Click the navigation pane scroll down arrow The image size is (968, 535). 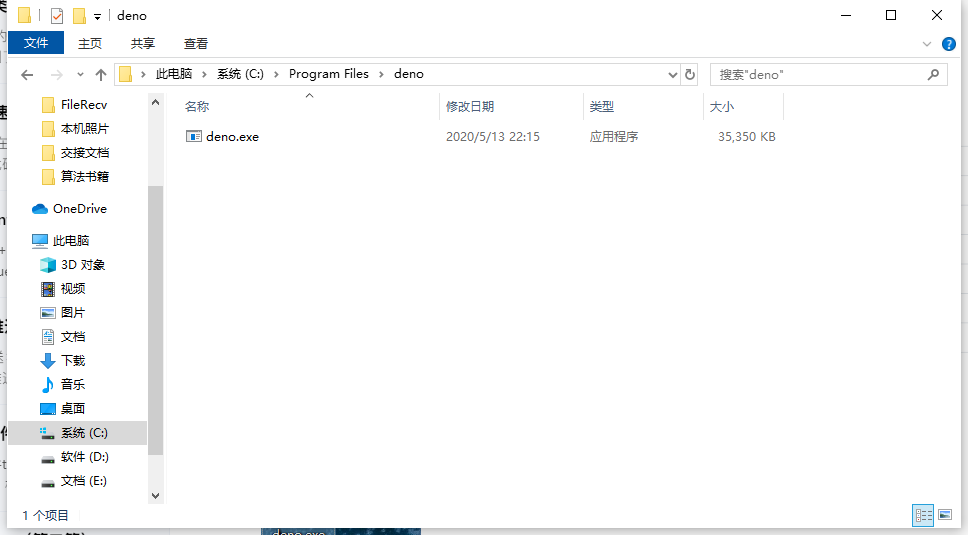pyautogui.click(x=156, y=496)
